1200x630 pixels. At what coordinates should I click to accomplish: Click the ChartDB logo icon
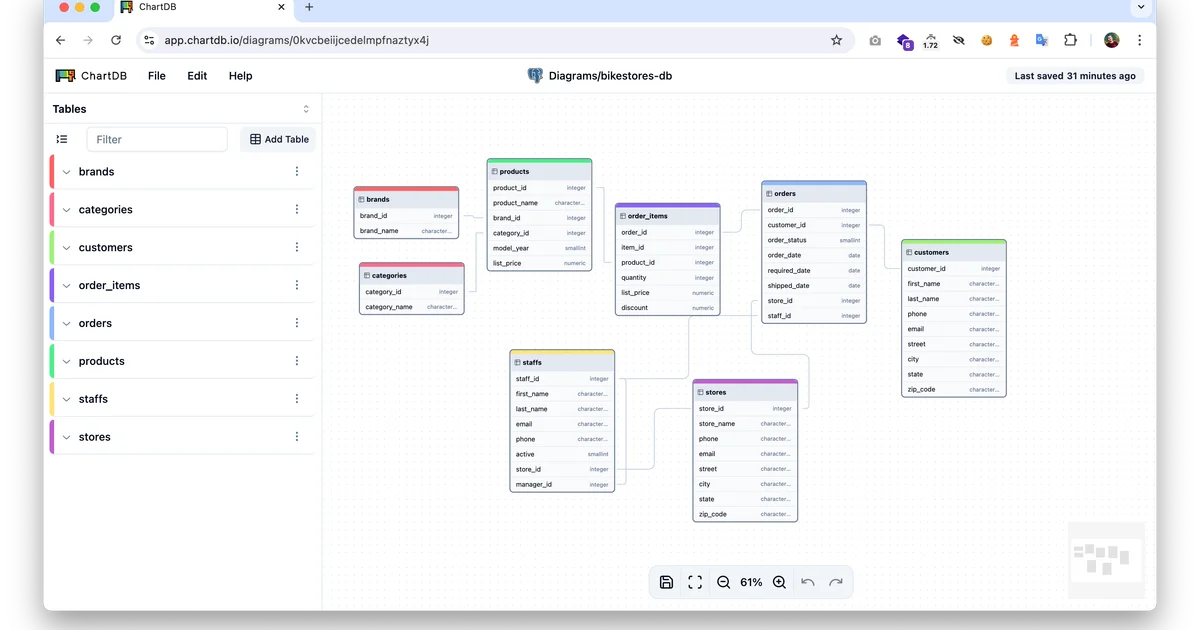[x=65, y=76]
